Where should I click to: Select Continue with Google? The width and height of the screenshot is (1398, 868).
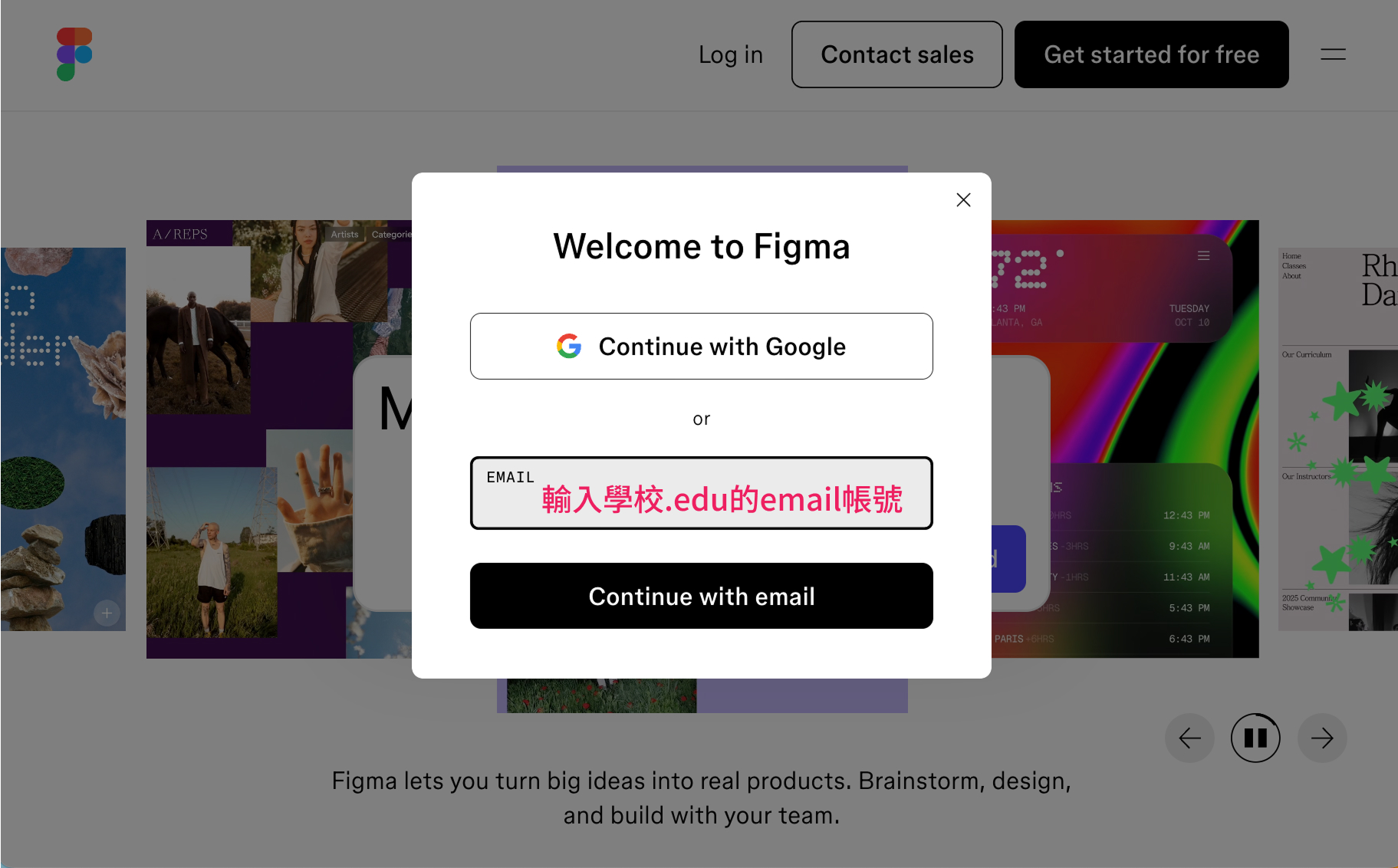[701, 346]
